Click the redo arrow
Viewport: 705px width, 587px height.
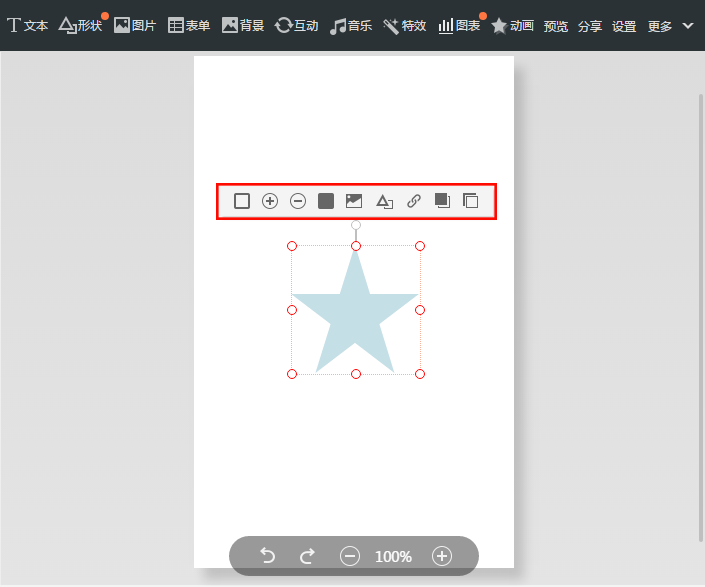point(308,556)
